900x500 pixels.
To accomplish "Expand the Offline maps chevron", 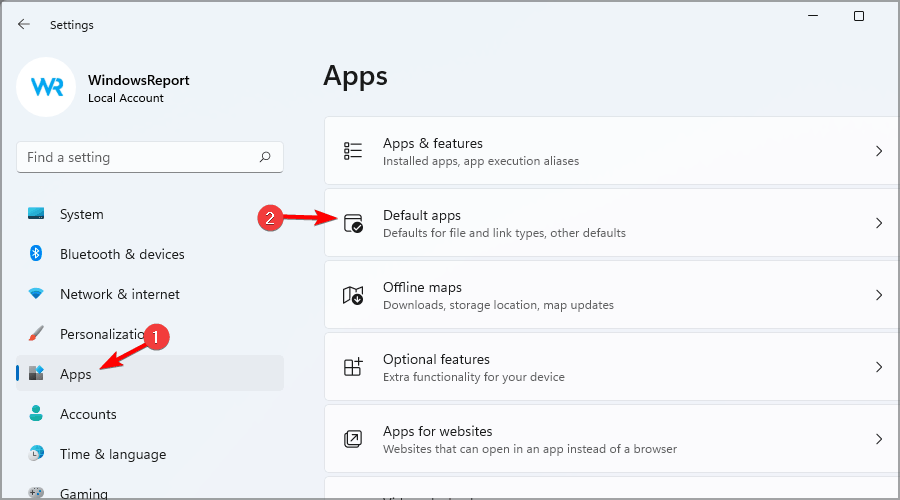I will (x=879, y=295).
